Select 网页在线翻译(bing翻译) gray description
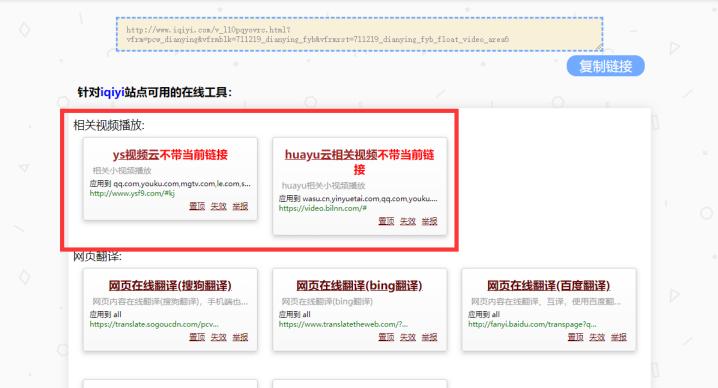 pyautogui.click(x=327, y=301)
